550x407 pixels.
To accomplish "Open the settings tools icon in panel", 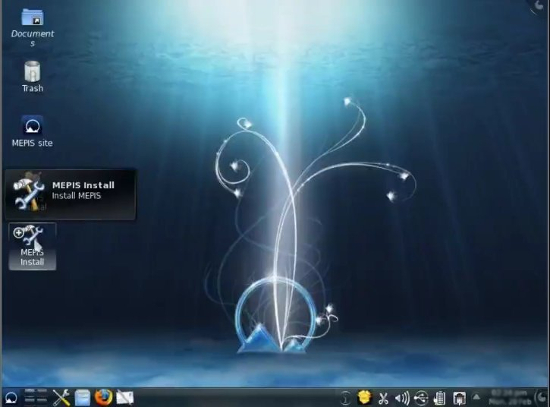I will pos(61,398).
